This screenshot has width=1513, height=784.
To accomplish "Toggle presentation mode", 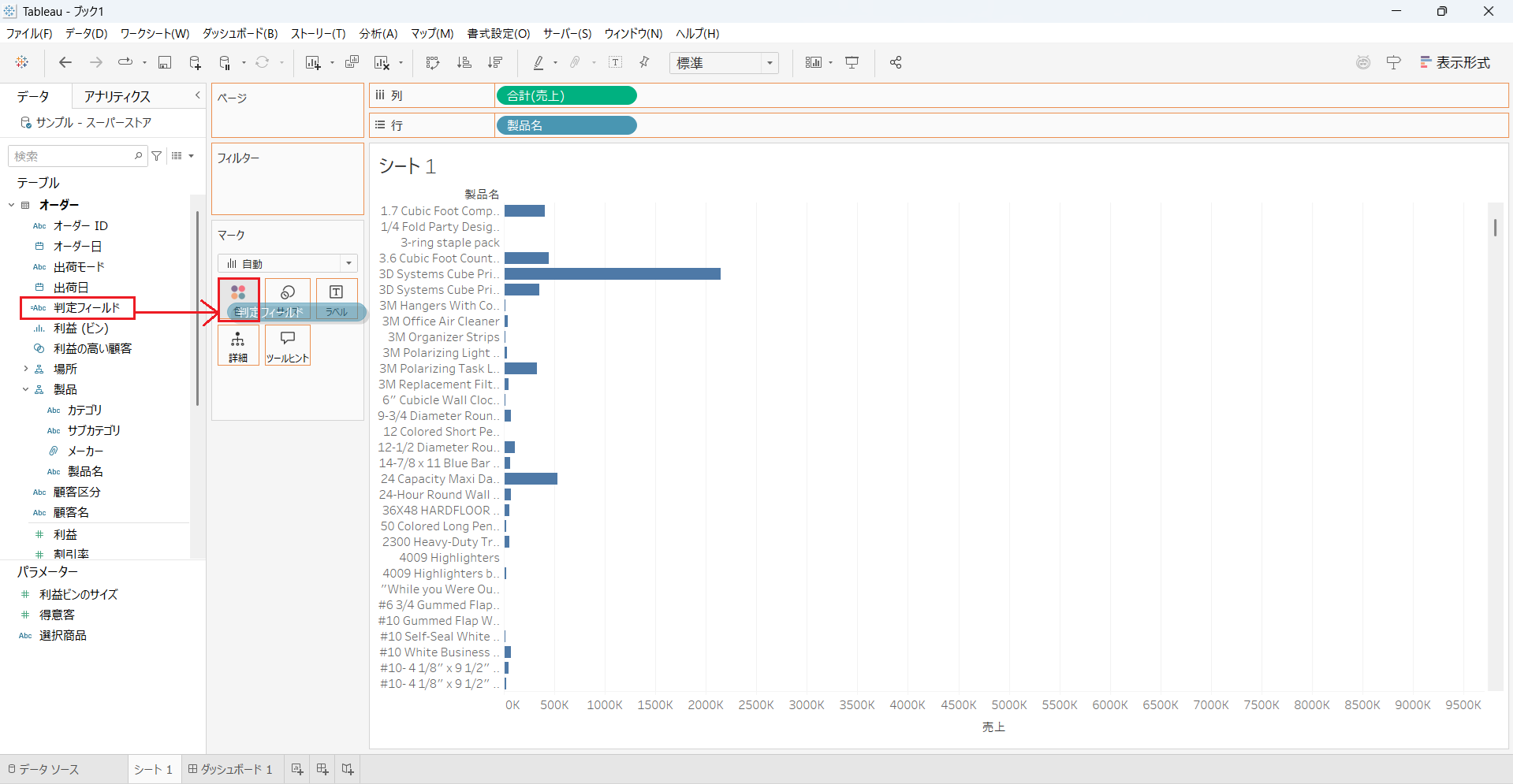I will 852,63.
